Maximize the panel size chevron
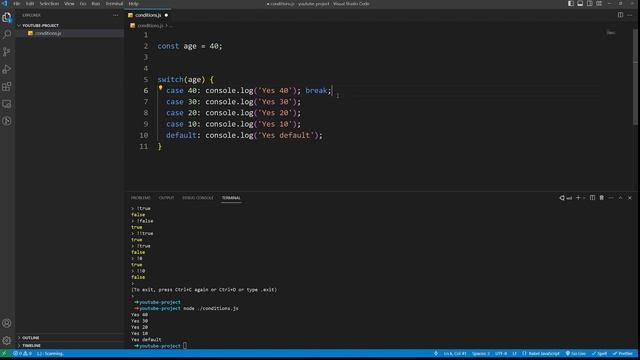The width and height of the screenshot is (640, 360). point(620,198)
